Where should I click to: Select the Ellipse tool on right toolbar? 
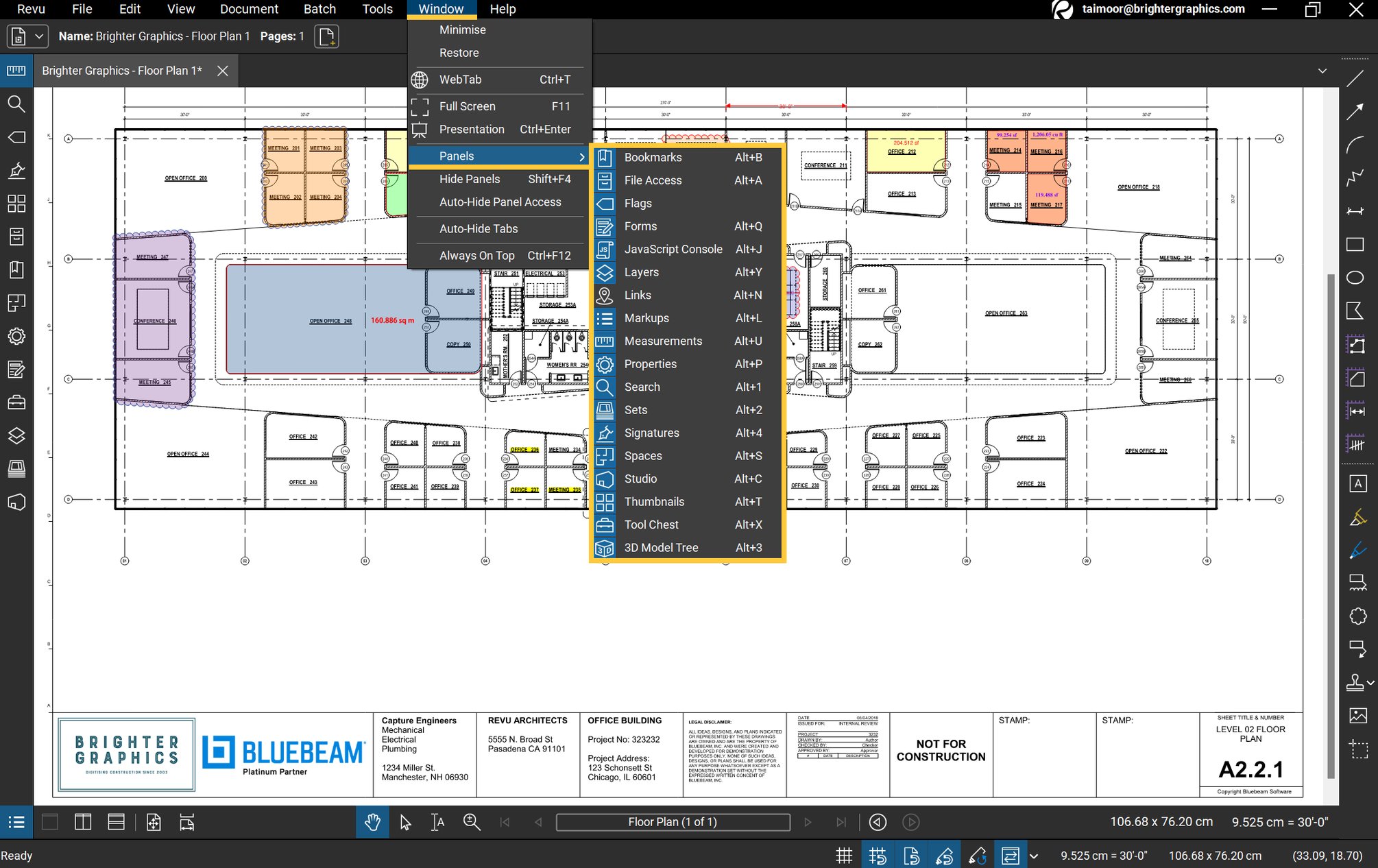click(x=1356, y=278)
